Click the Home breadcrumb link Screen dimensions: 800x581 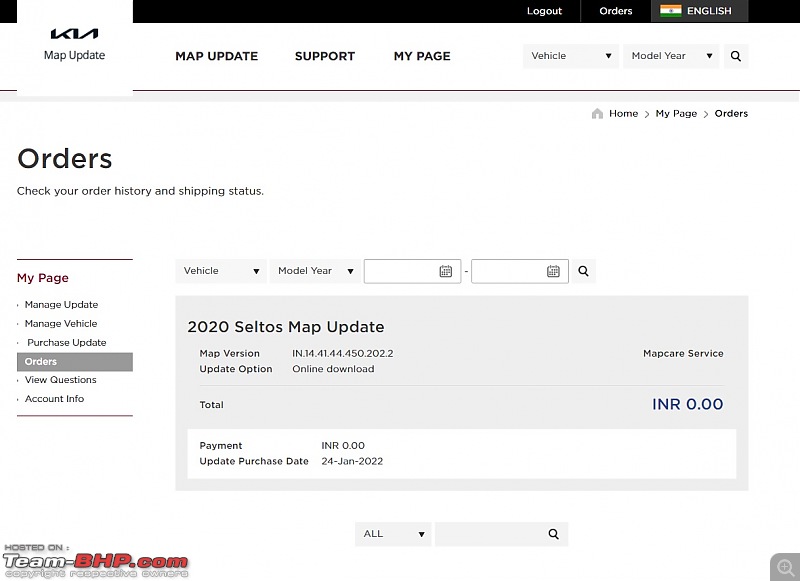pyautogui.click(x=623, y=113)
